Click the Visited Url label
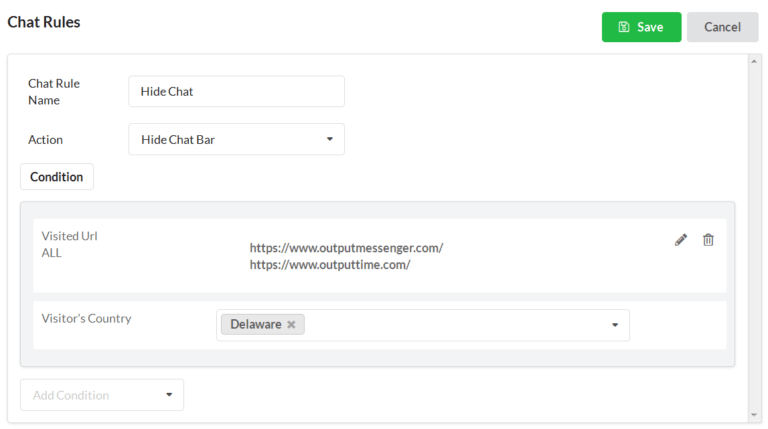 pyautogui.click(x=70, y=236)
